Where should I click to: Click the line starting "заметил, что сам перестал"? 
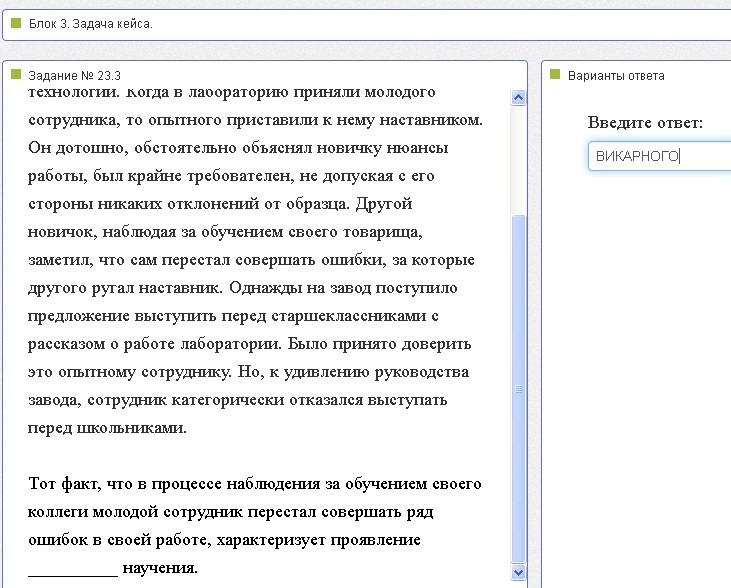coord(251,260)
